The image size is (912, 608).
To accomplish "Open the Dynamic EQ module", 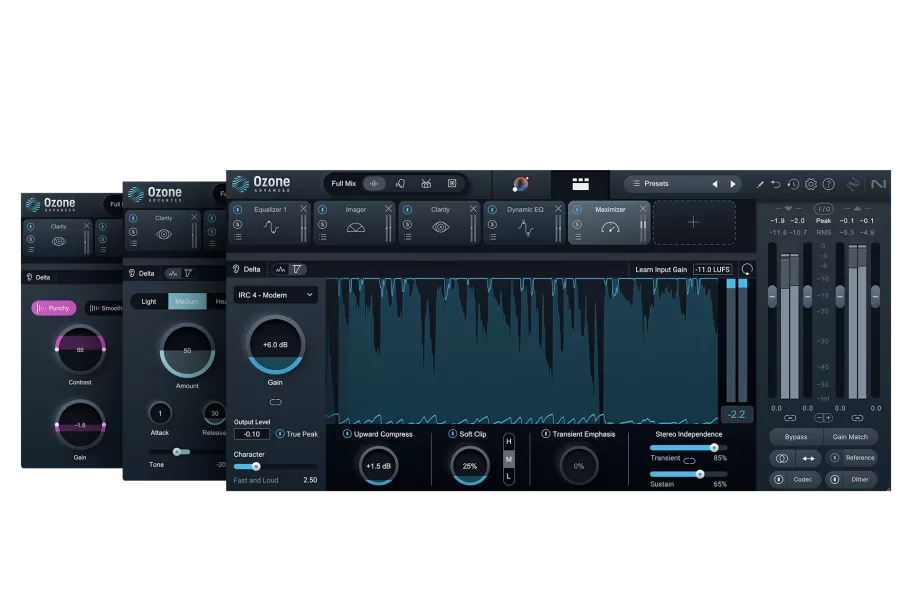I will 525,222.
